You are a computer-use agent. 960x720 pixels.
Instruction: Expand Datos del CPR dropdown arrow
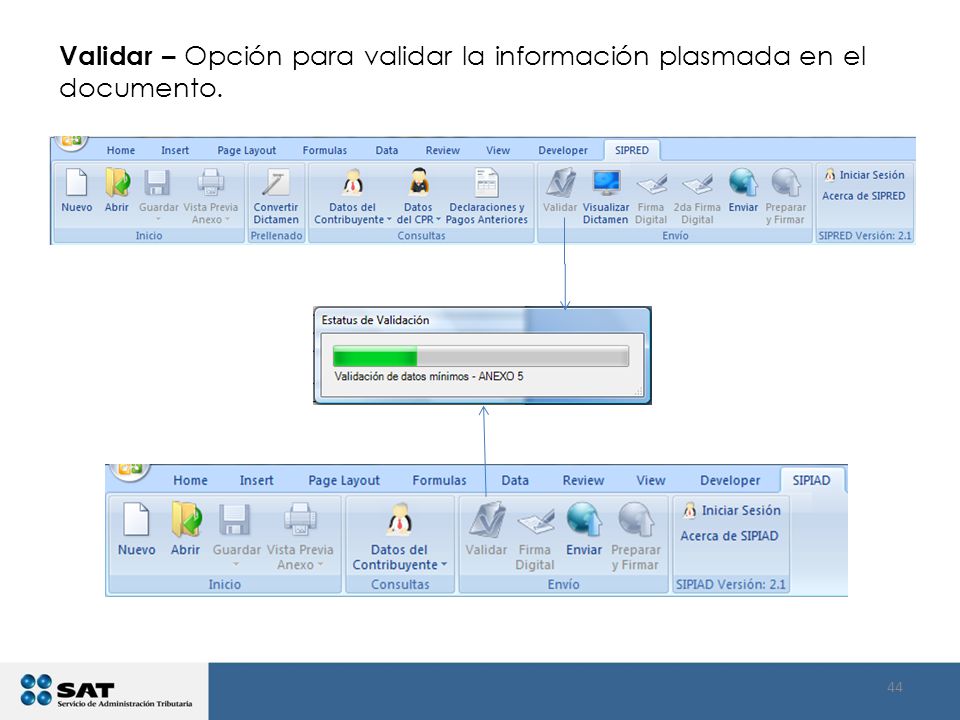tap(438, 219)
